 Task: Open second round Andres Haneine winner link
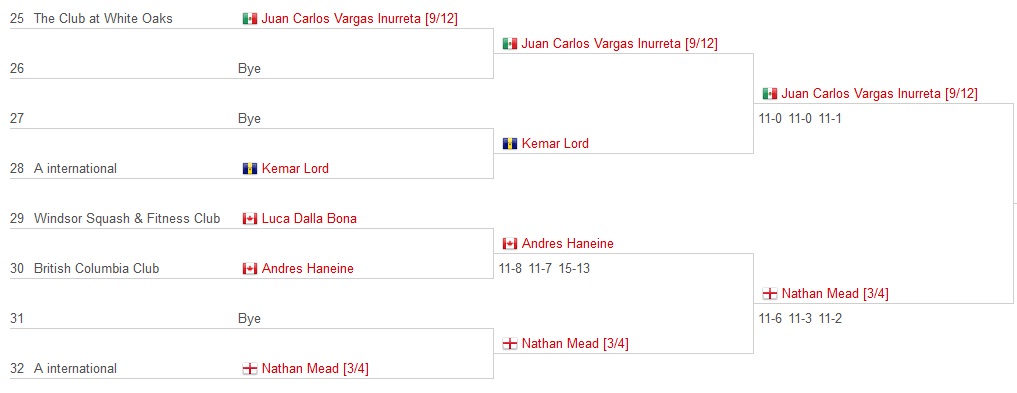(x=568, y=244)
